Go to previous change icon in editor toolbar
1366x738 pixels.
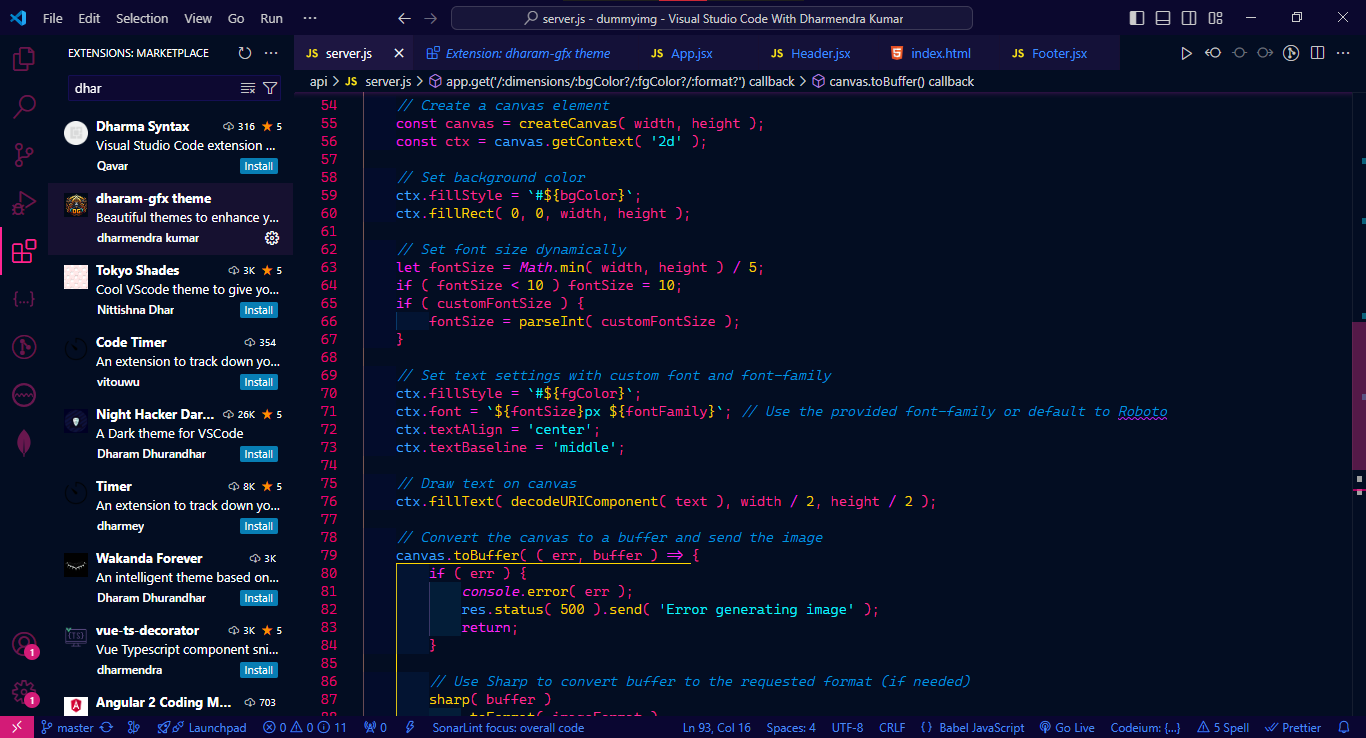(1213, 54)
